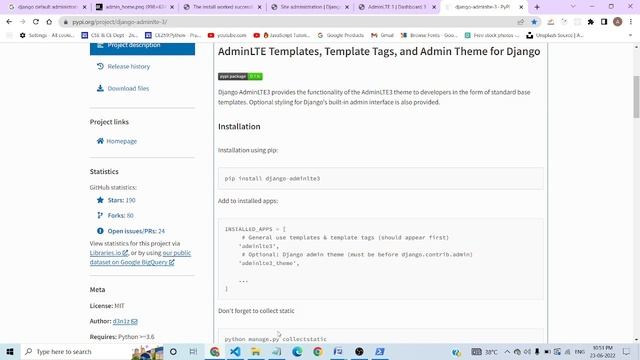Open Microsoft Edge from taskbar

tap(297, 351)
